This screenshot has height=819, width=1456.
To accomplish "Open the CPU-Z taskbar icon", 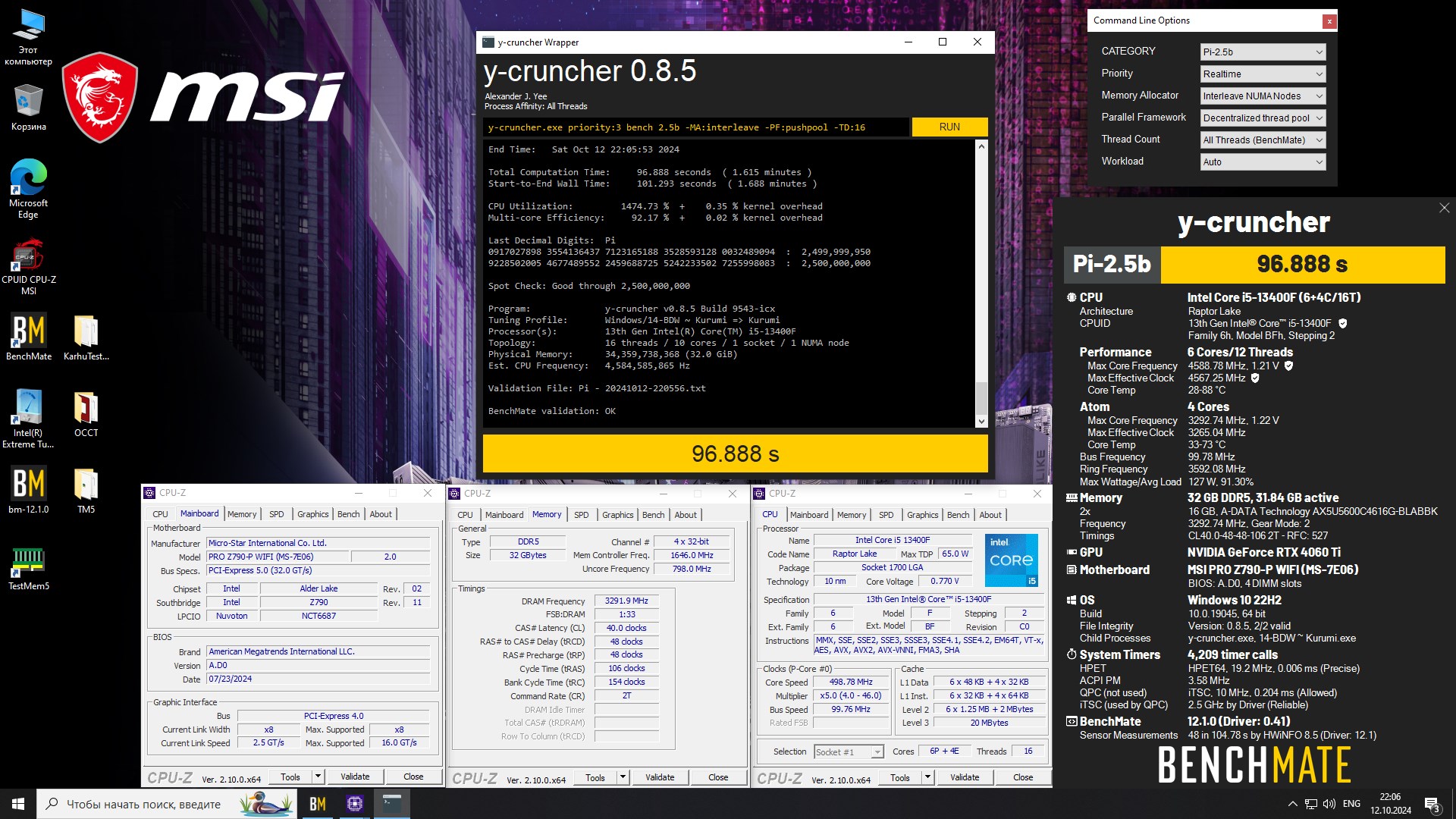I will click(x=354, y=804).
